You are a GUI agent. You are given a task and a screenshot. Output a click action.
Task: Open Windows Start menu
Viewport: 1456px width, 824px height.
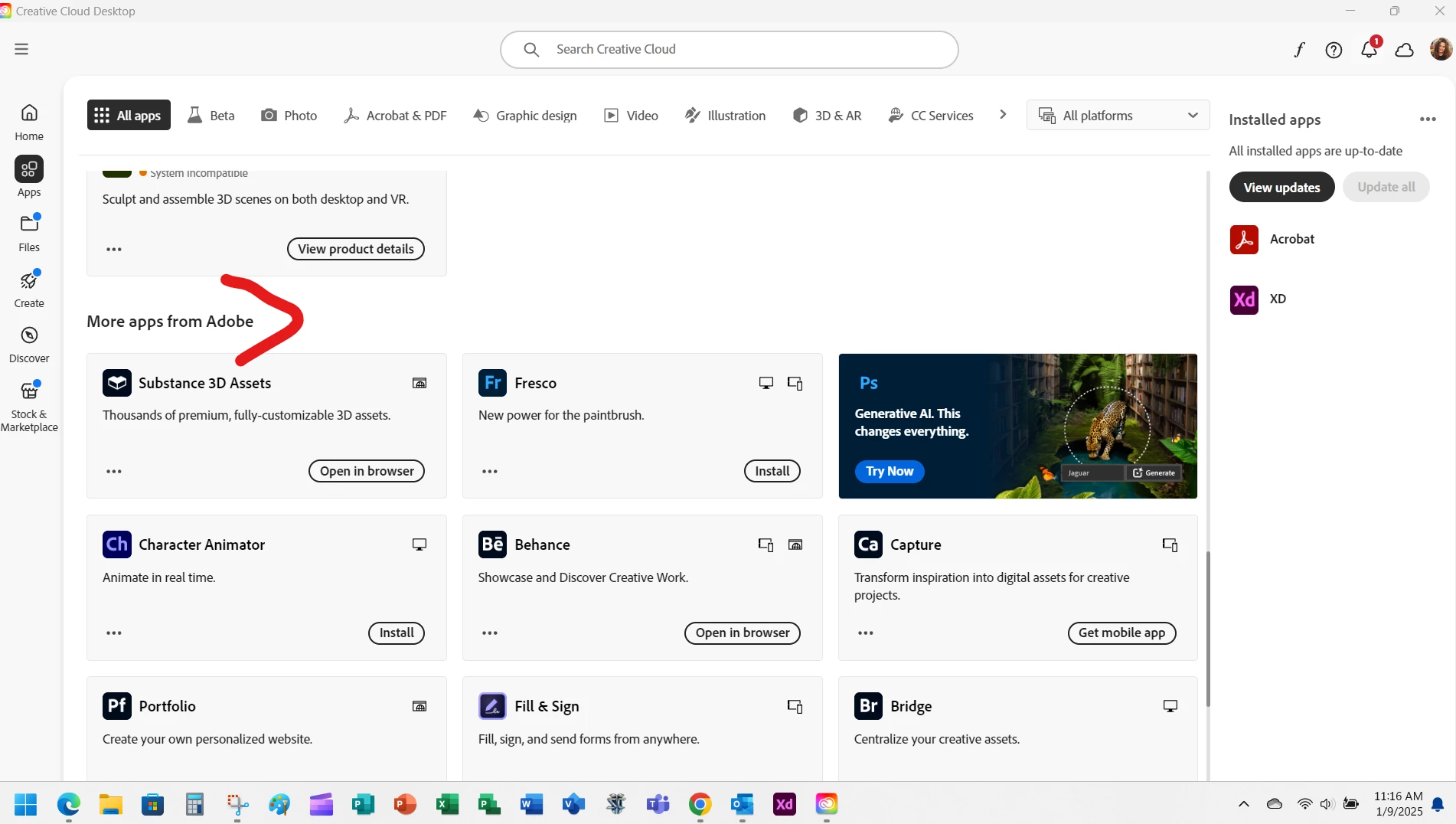(26, 804)
